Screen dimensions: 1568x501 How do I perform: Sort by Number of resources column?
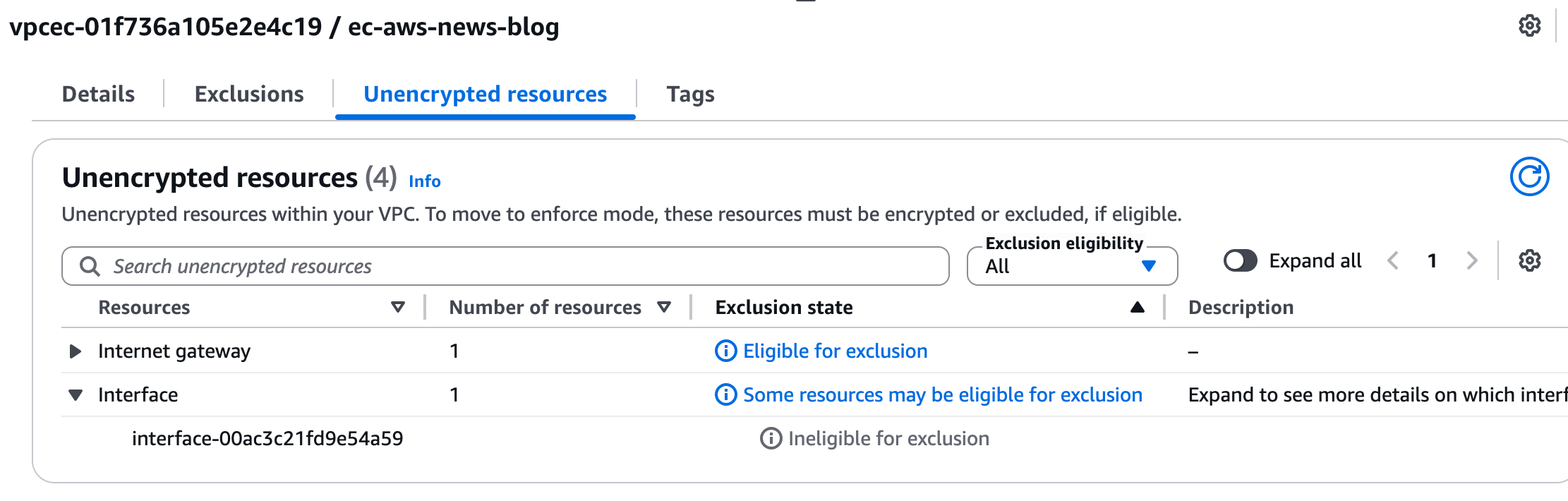(x=663, y=307)
